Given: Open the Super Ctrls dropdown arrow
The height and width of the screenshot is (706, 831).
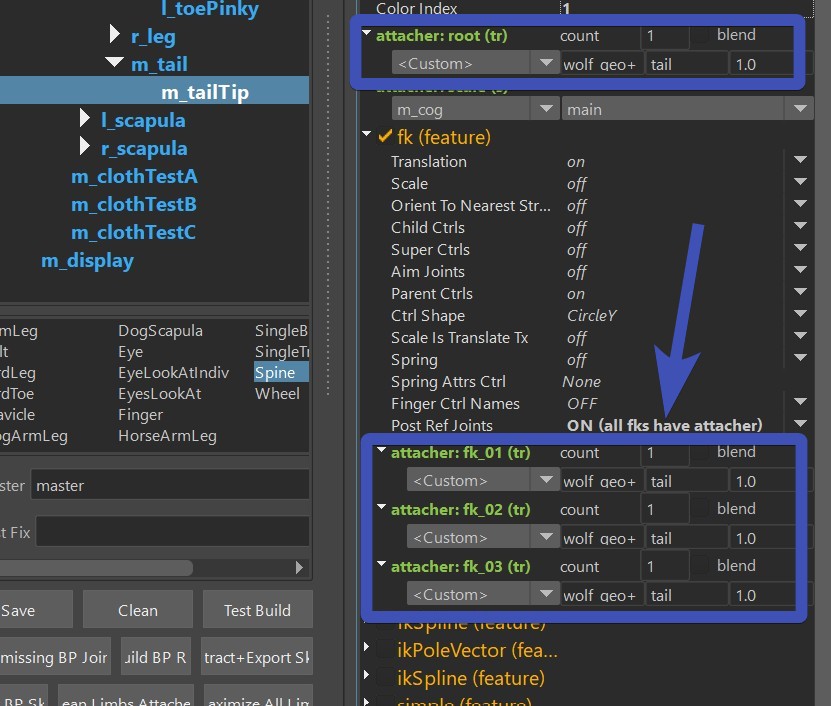Looking at the screenshot, I should coord(800,248).
